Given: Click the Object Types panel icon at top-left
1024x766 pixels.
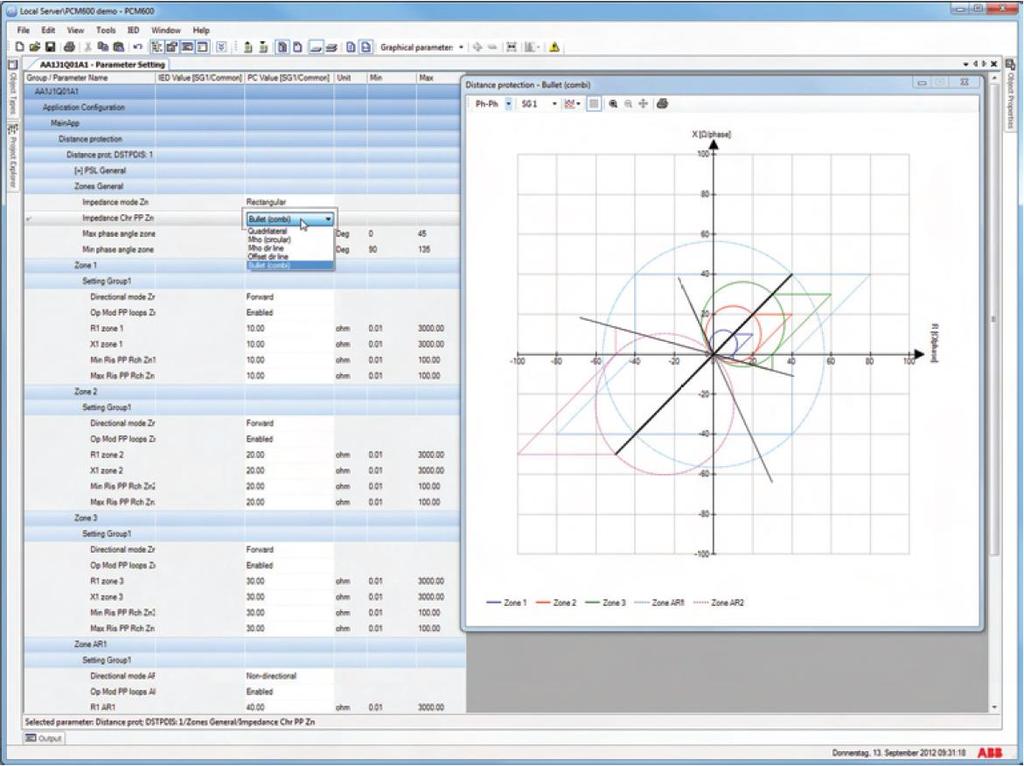Looking at the screenshot, I should pos(12,65).
